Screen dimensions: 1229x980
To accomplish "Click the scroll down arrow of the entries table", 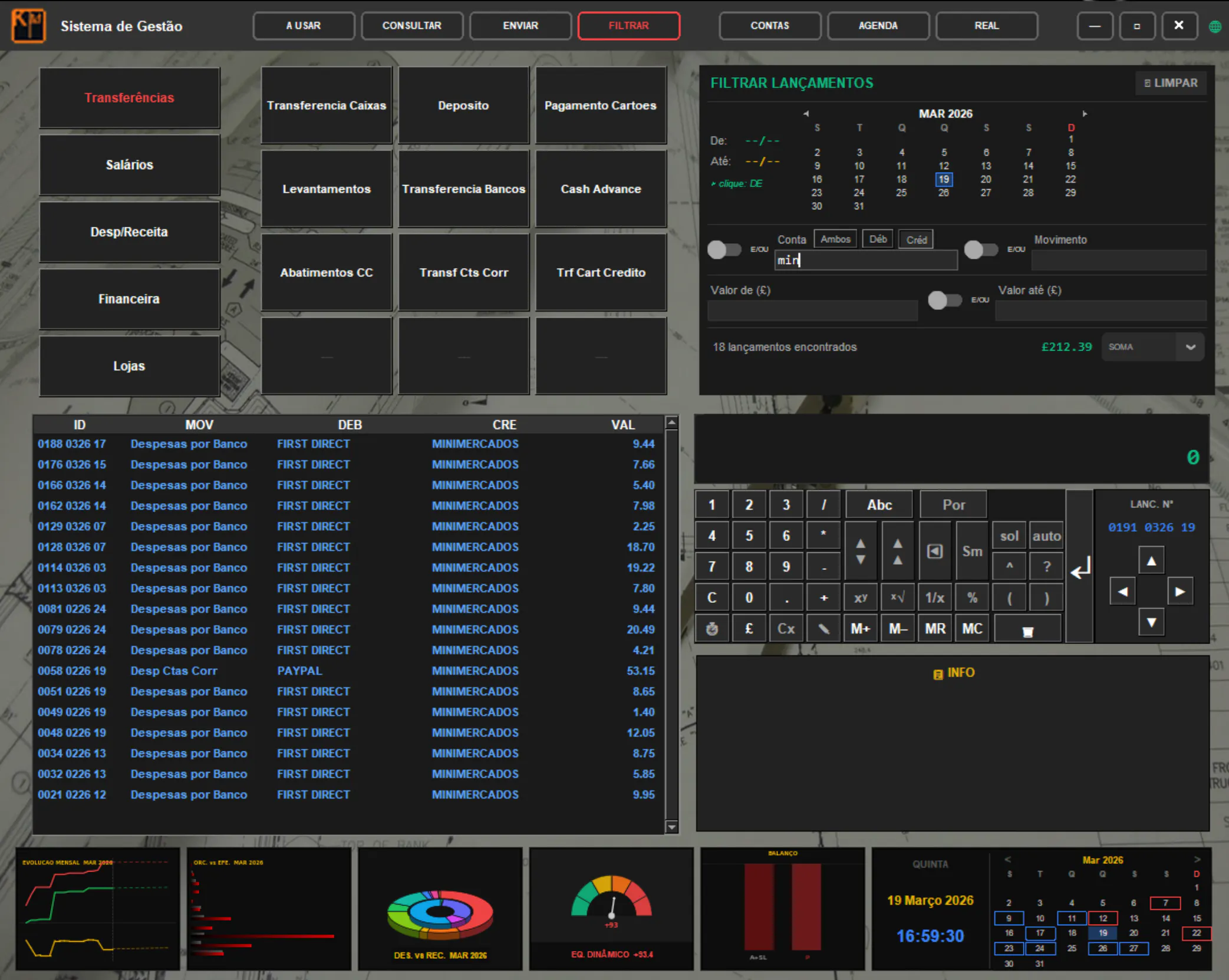I will click(671, 826).
